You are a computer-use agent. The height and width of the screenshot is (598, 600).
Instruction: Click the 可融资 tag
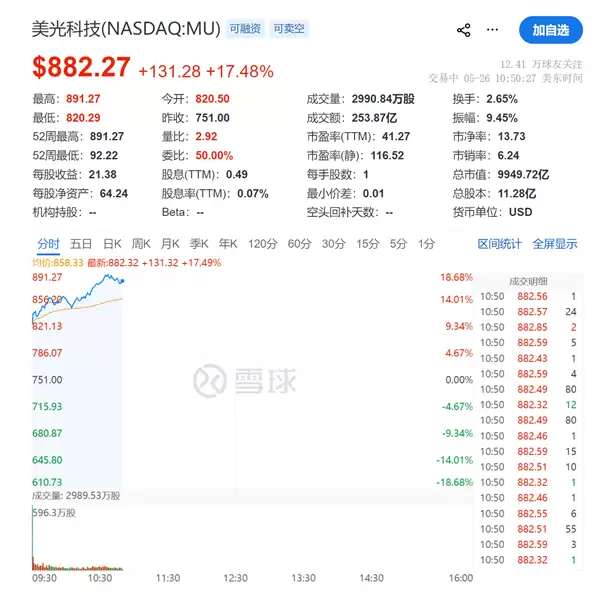tap(245, 29)
